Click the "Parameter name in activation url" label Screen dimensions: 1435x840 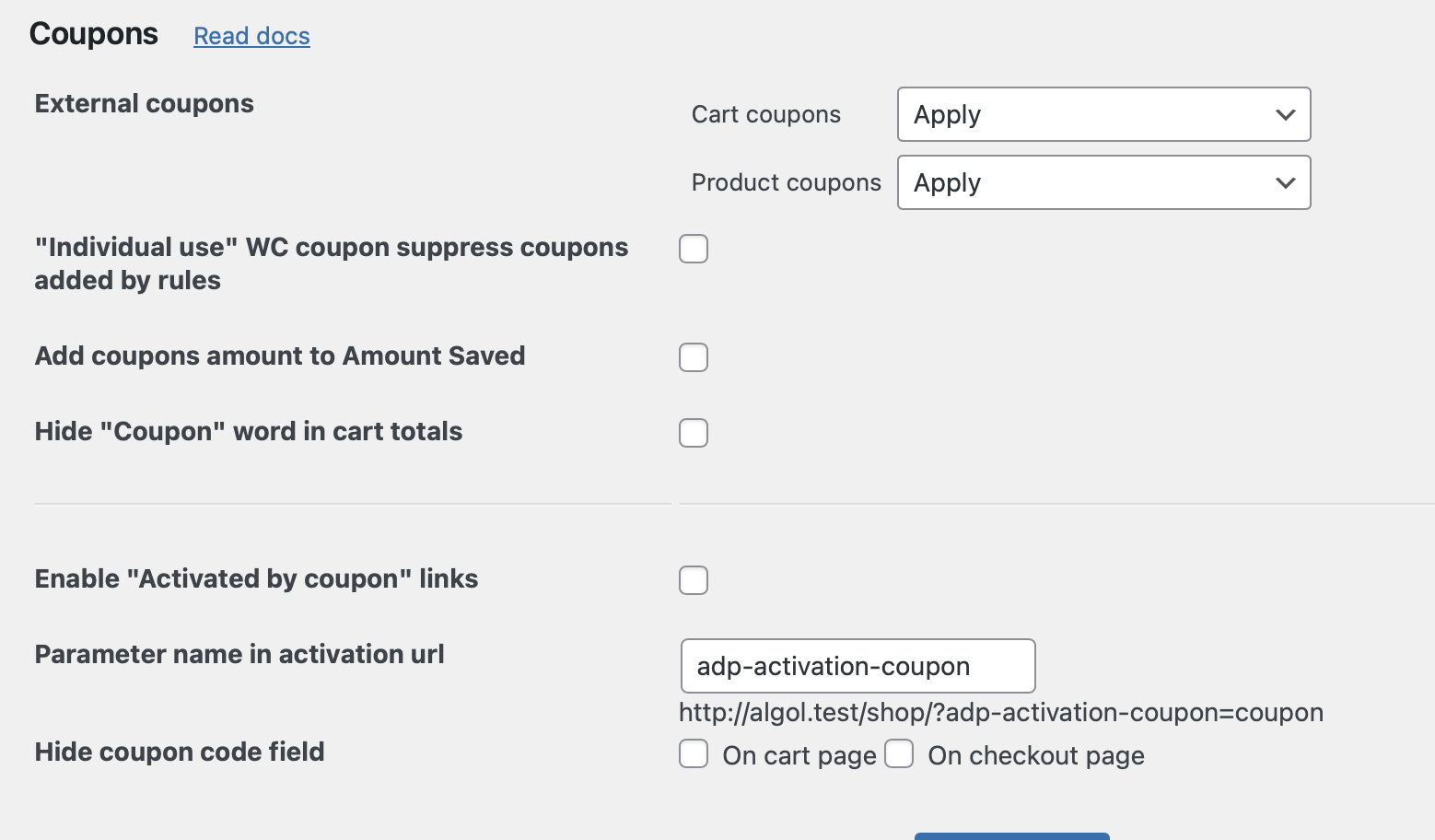pyautogui.click(x=239, y=654)
